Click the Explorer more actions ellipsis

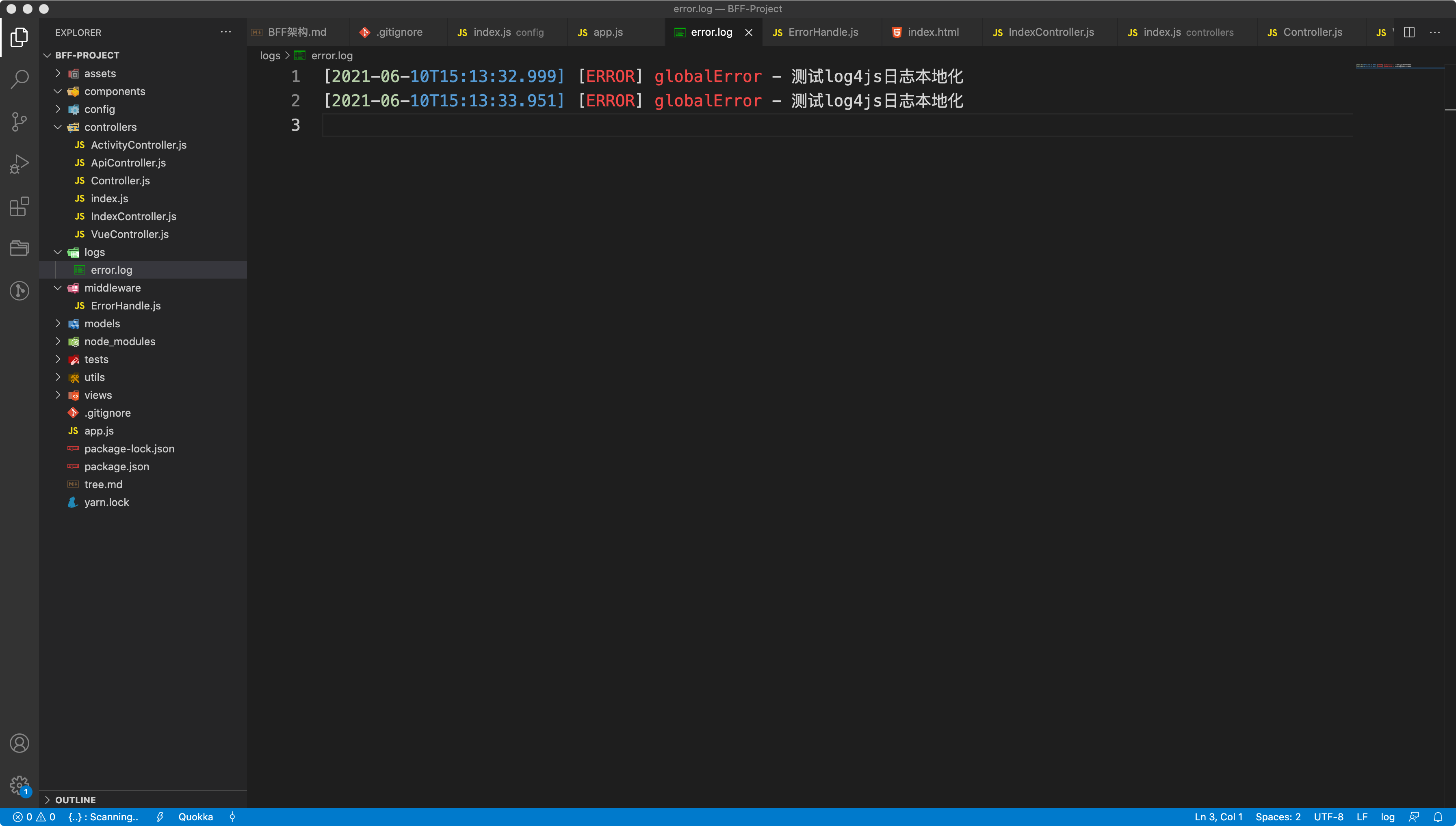[x=226, y=32]
